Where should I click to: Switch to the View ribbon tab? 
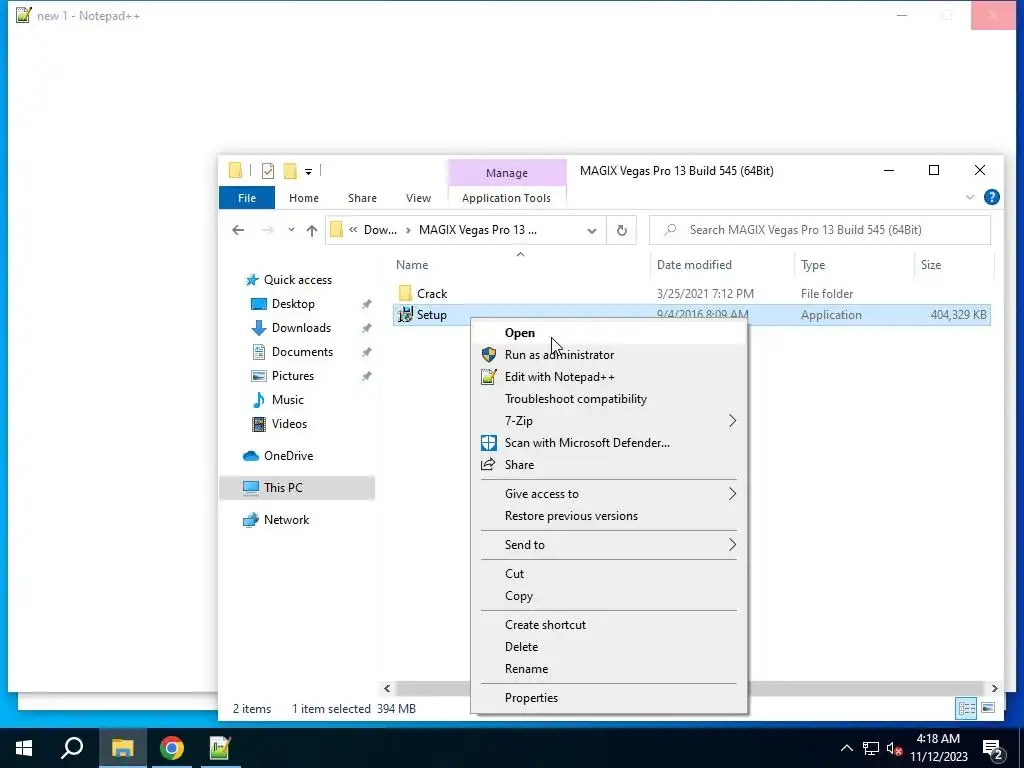click(418, 198)
